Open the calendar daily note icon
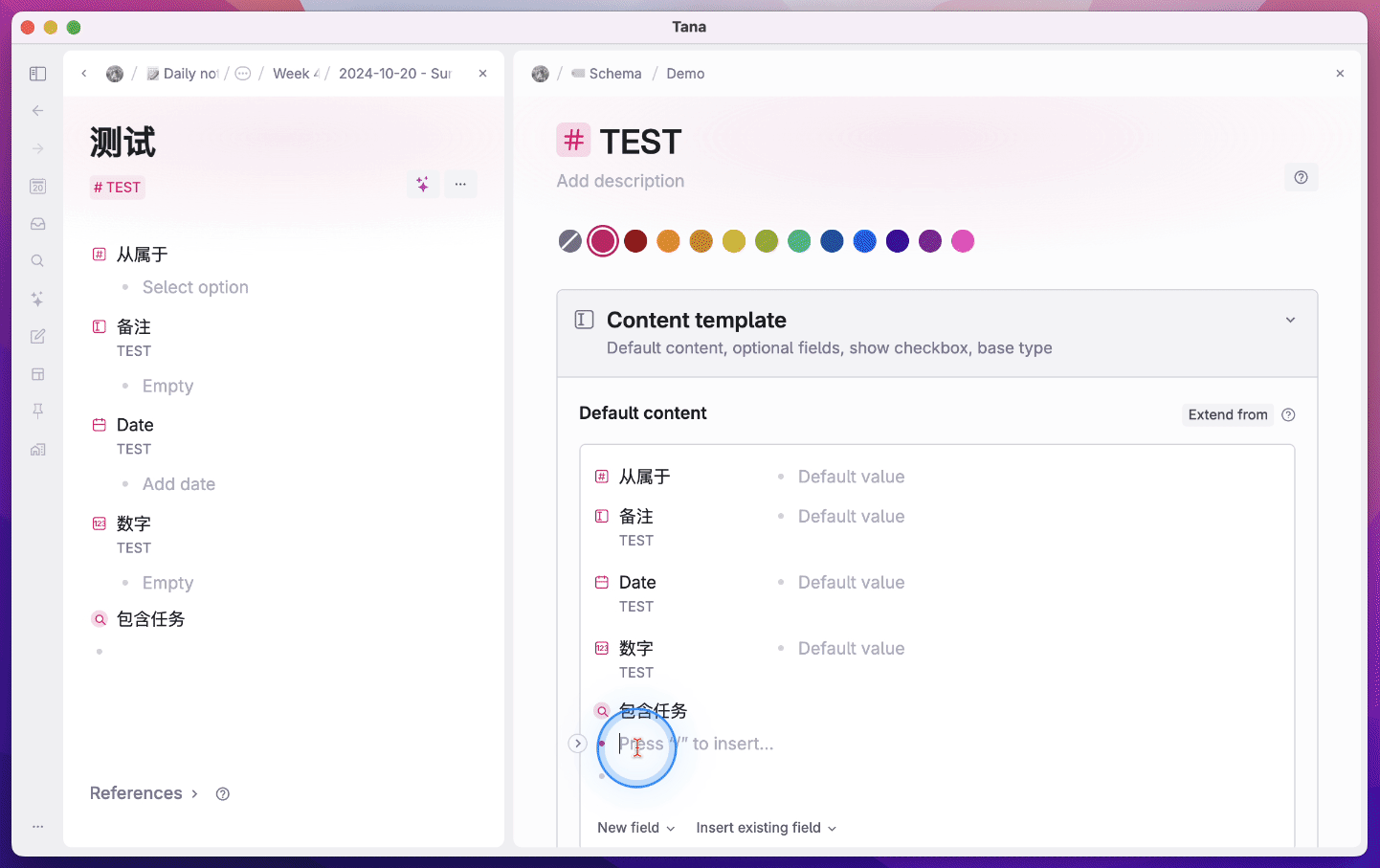Screen dimensions: 1380x868 [x=38, y=187]
